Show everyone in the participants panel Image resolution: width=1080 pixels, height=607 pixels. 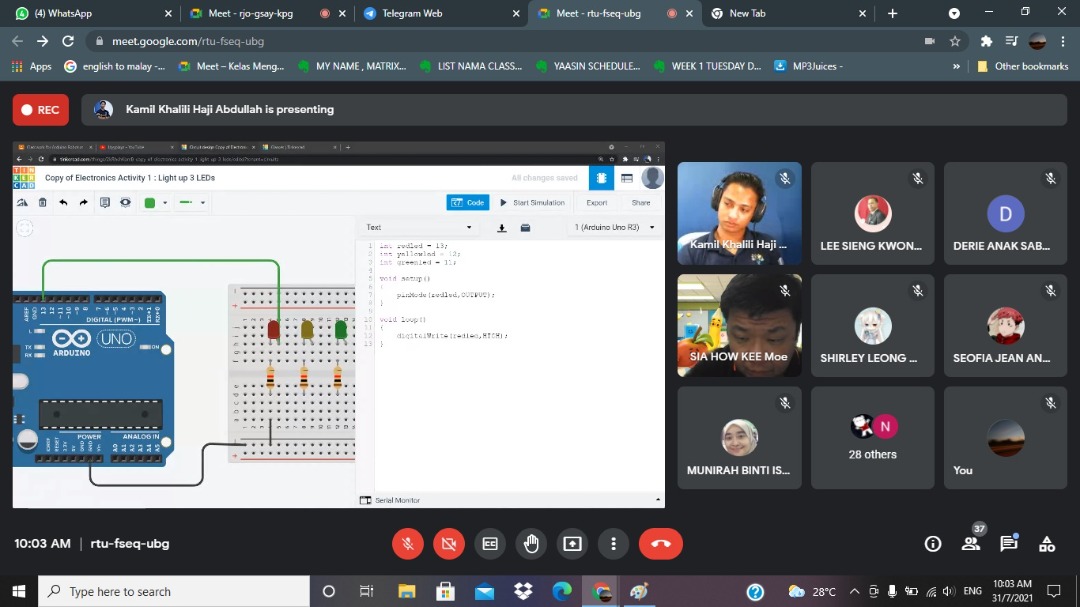(x=970, y=544)
